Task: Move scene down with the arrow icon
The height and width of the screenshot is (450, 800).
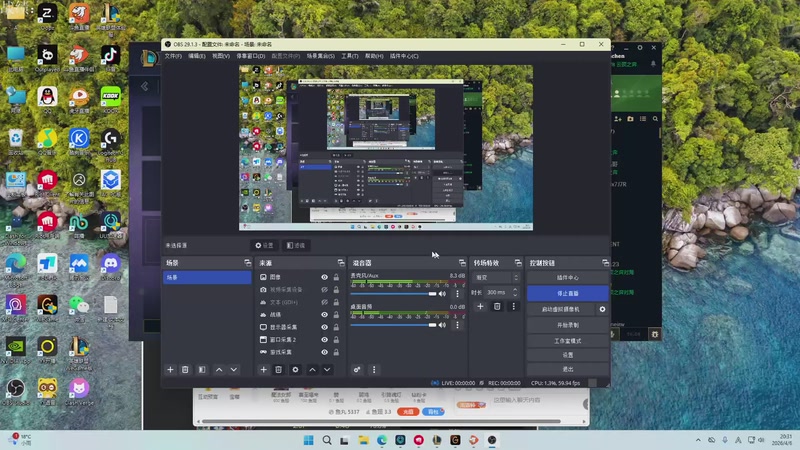Action: 234,369
